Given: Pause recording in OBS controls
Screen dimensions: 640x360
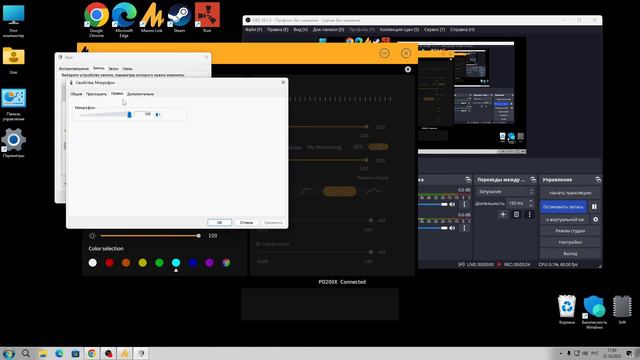Looking at the screenshot, I should tap(594, 207).
